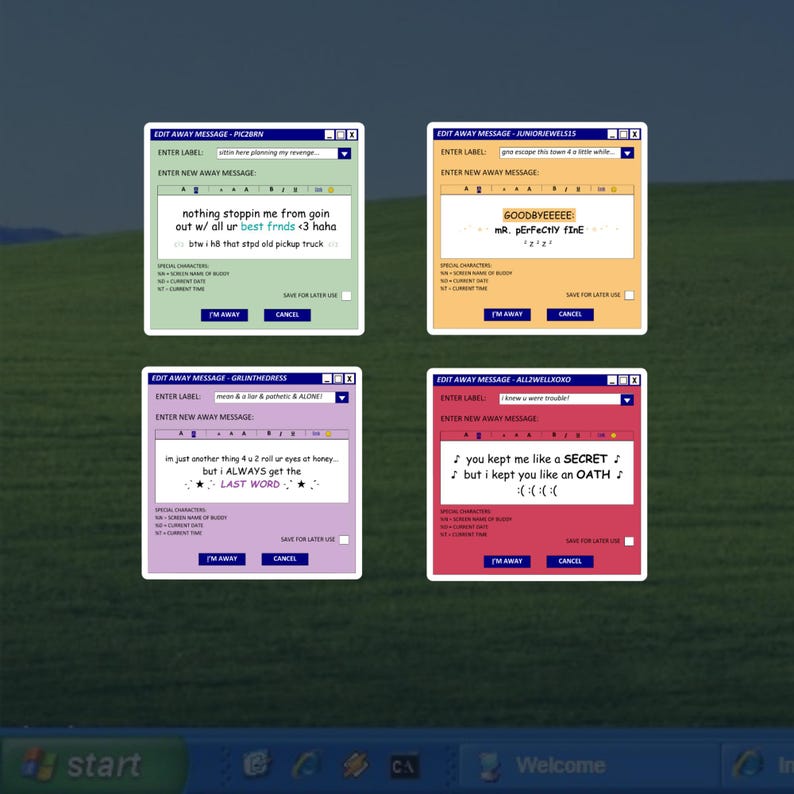Select largest font size A in GRLINTHEDRESS window
This screenshot has height=794, width=794.
pos(244,433)
